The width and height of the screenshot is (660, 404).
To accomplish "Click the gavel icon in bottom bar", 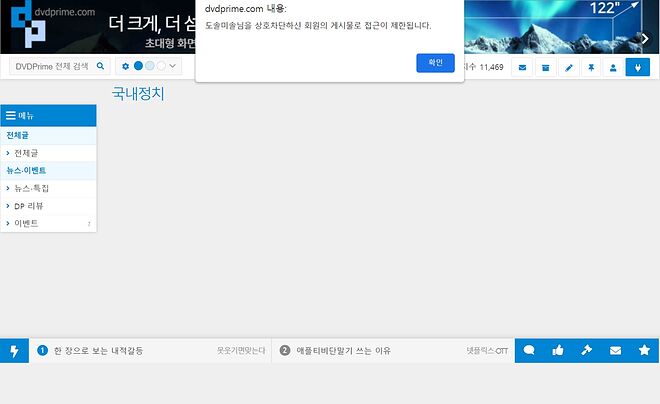I will tap(586, 350).
